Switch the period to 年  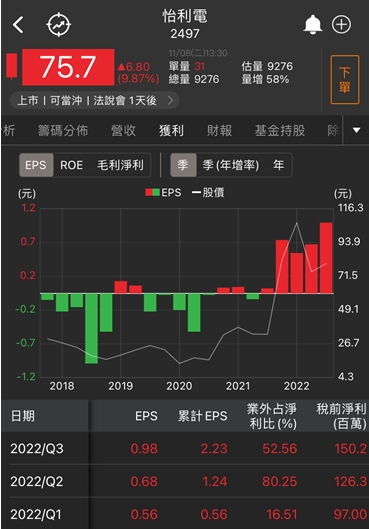(278, 165)
